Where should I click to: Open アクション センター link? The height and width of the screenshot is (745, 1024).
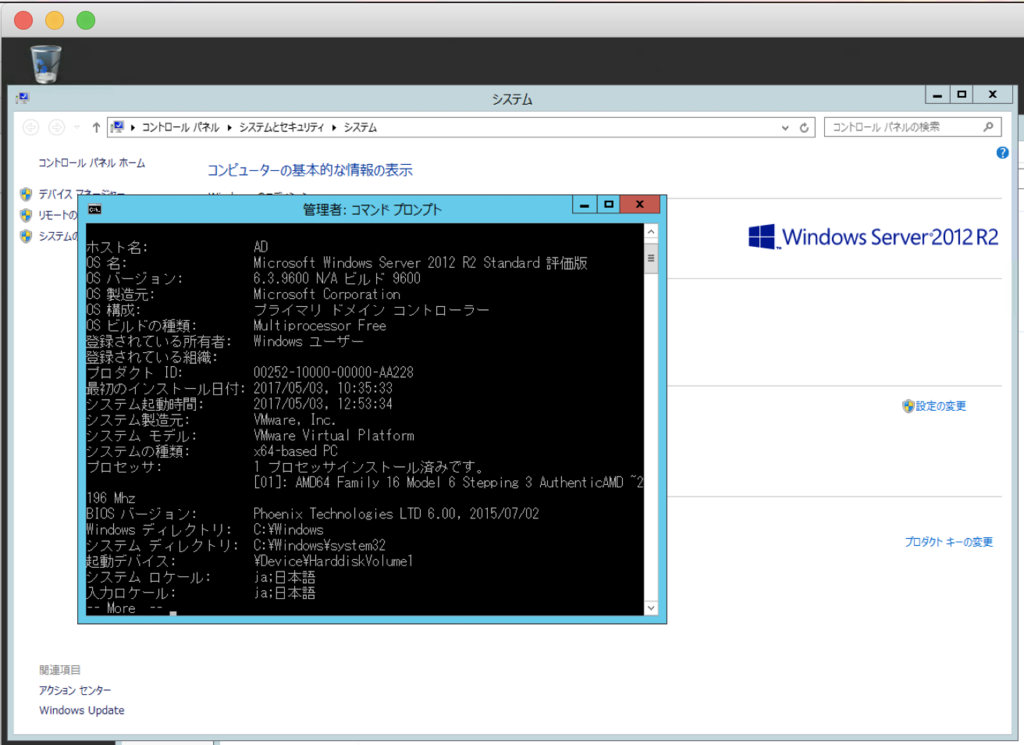point(75,690)
